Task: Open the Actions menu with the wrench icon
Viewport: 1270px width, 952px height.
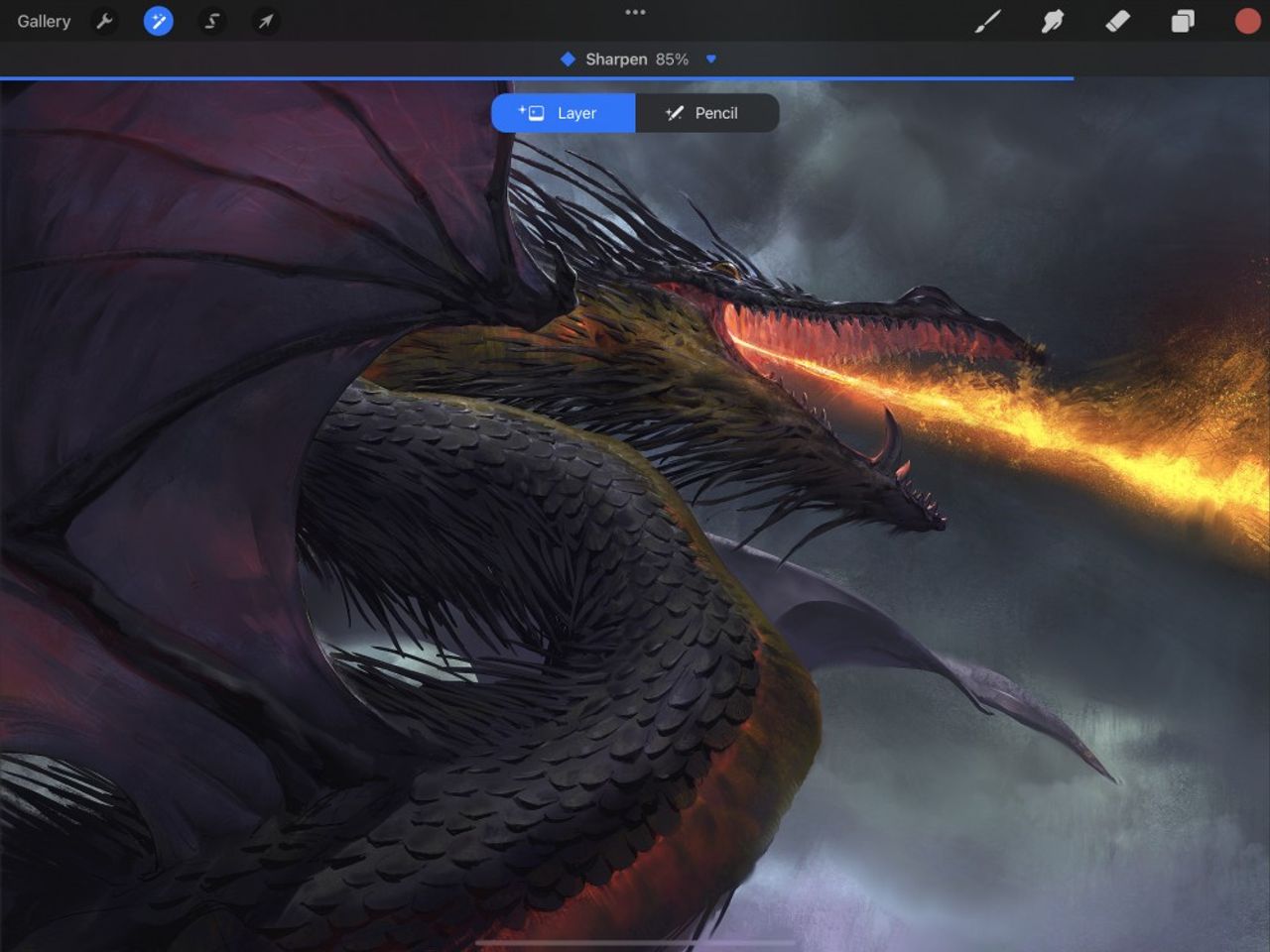Action: [104, 21]
